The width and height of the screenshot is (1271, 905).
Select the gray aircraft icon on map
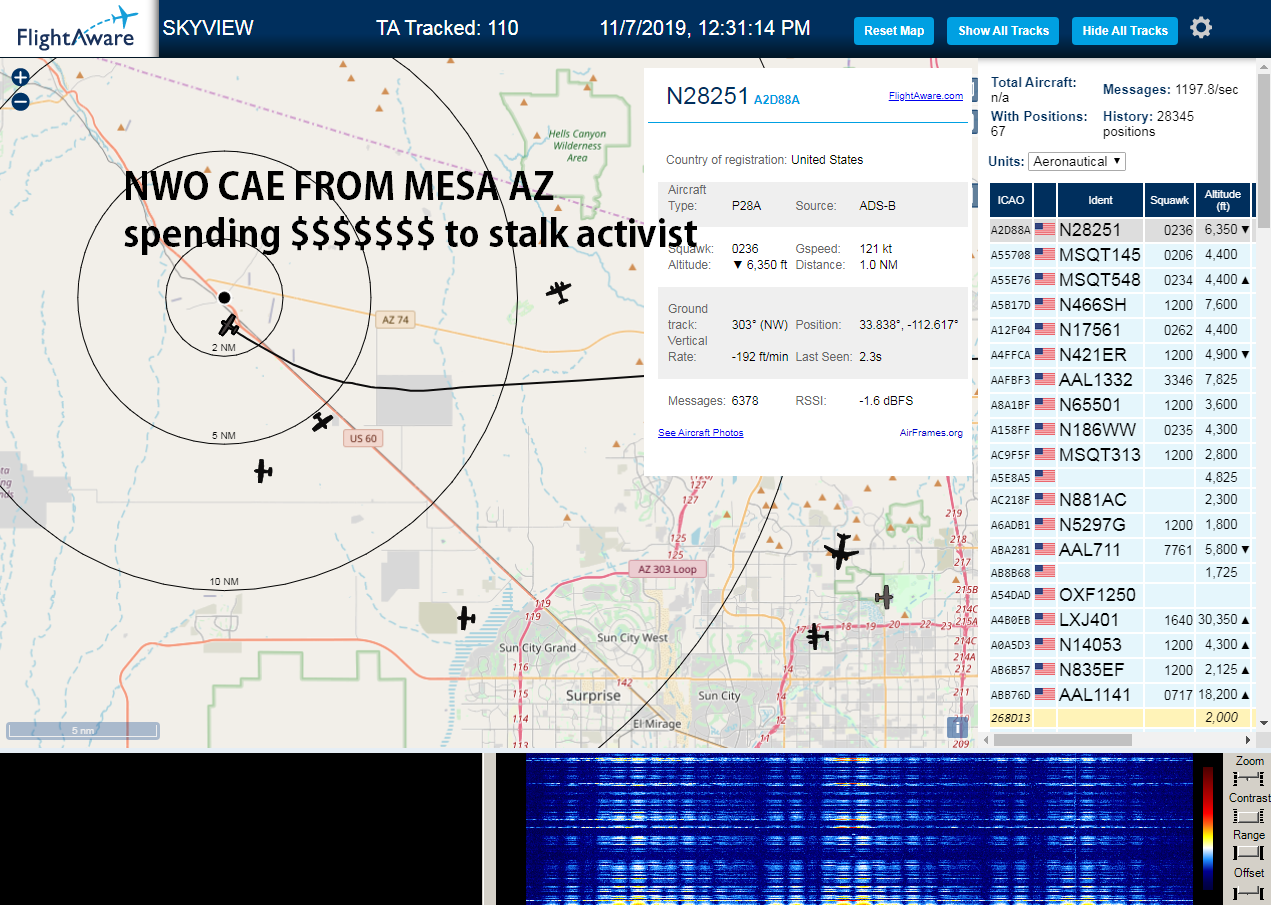coord(883,596)
